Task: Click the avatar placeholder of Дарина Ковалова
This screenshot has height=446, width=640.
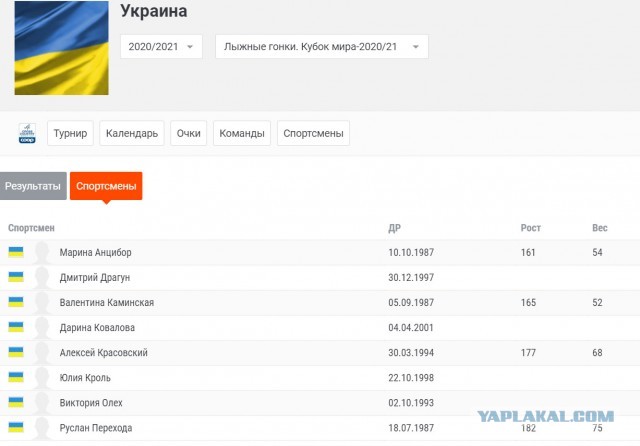Action: [42, 328]
